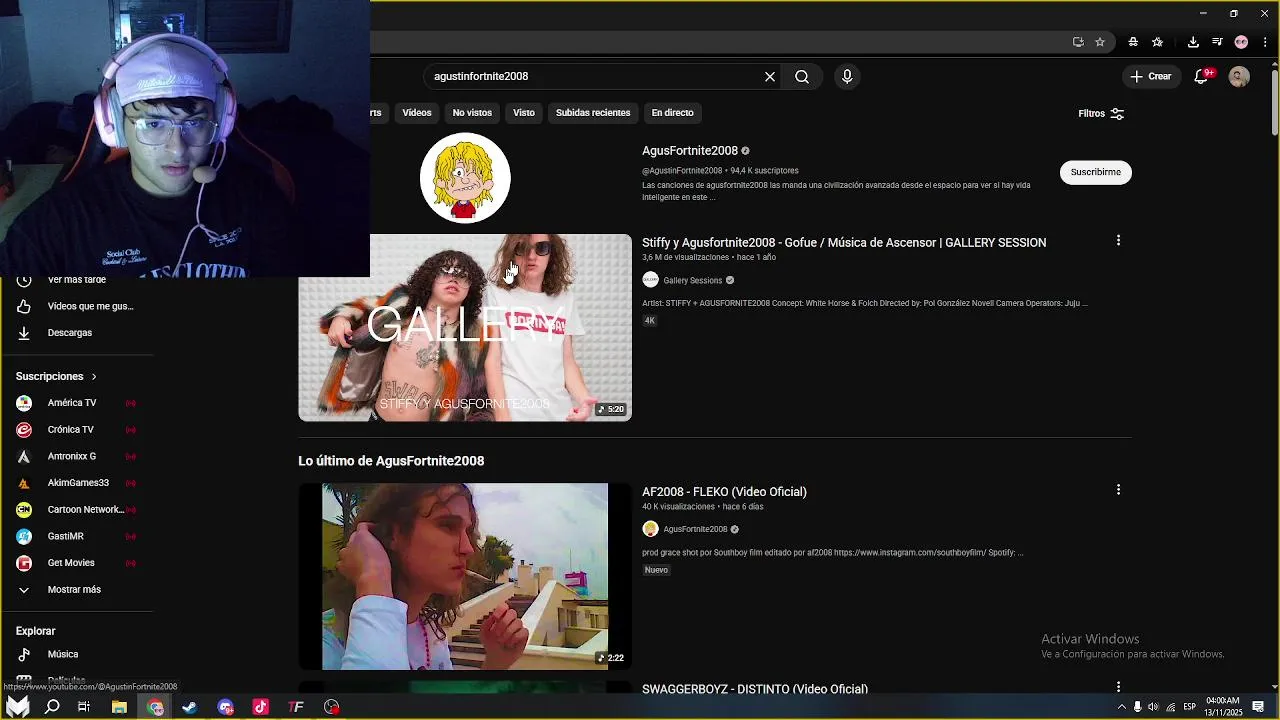Click the Crear button
The image size is (1280, 720).
pyautogui.click(x=1150, y=76)
